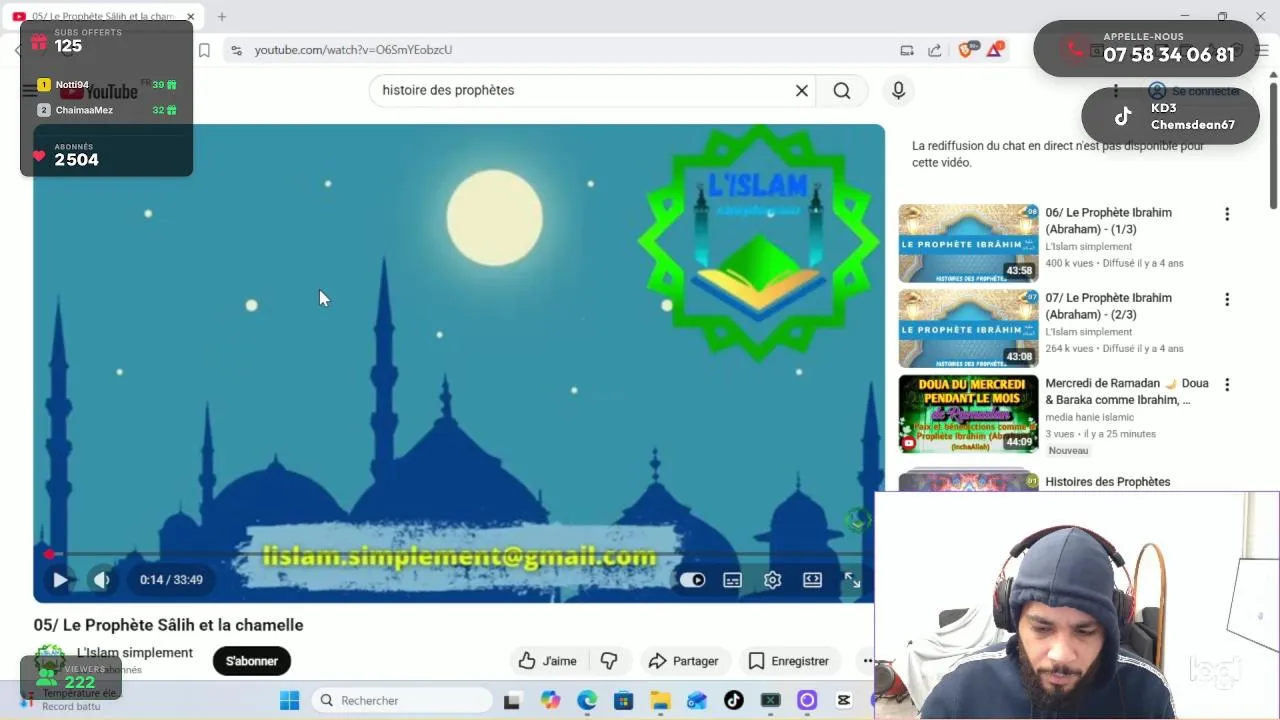Open the cast/media icon in the address bar

pos(907,50)
